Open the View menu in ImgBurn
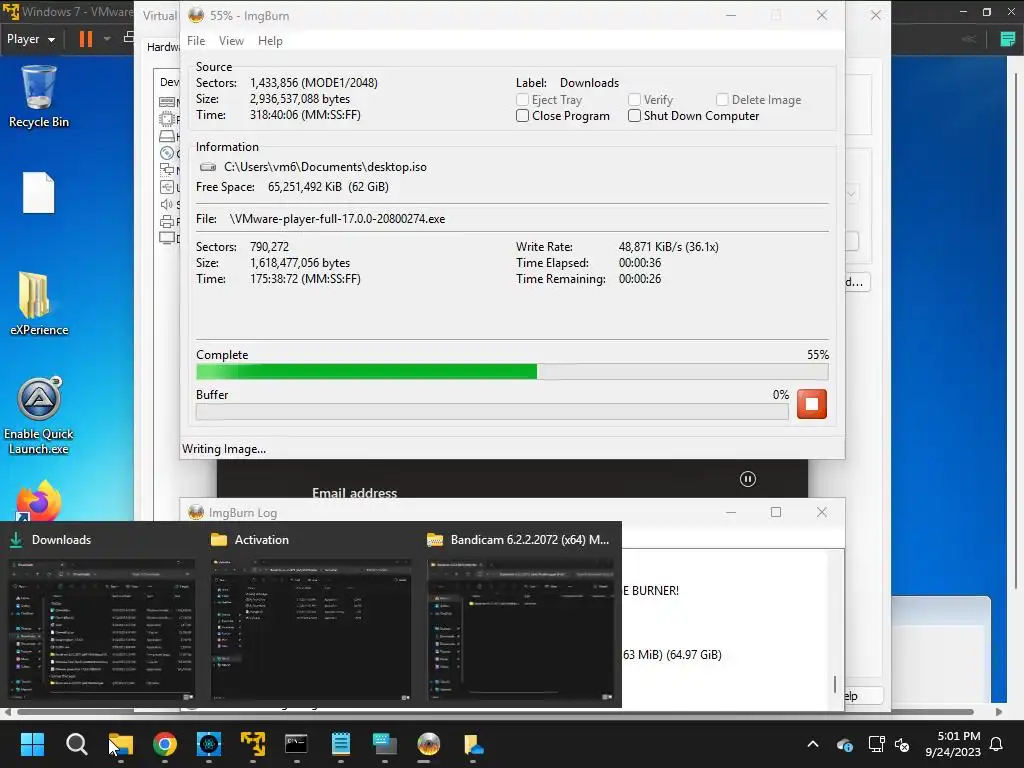The image size is (1024, 768). [x=231, y=40]
